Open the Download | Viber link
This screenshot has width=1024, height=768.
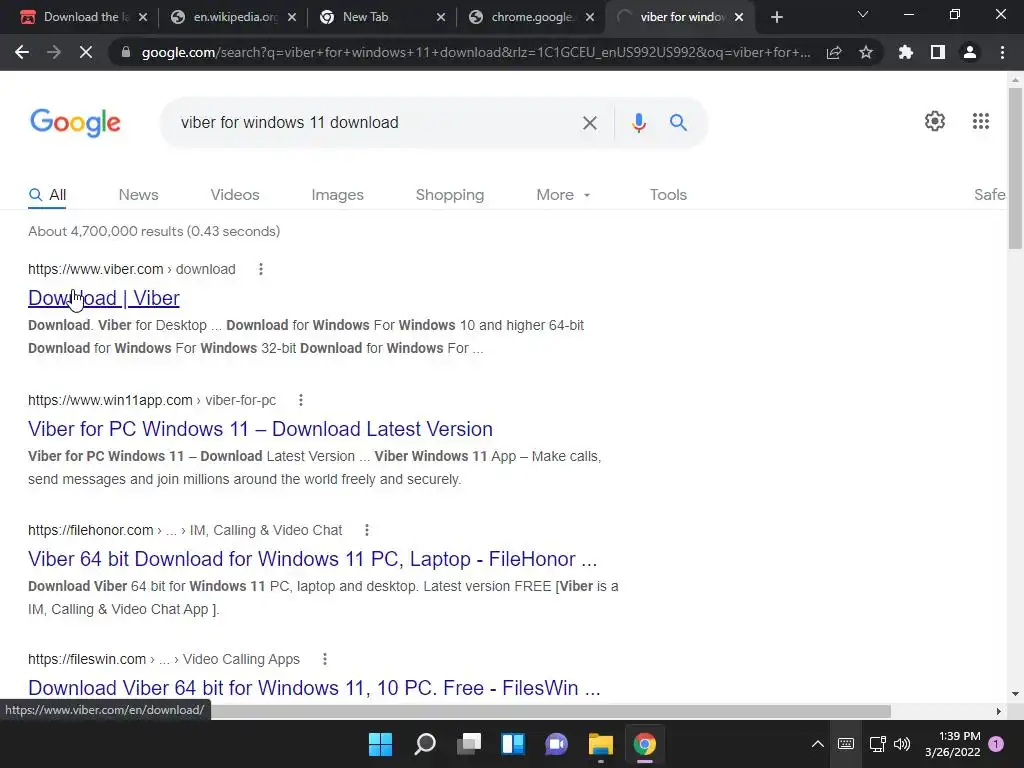point(104,298)
